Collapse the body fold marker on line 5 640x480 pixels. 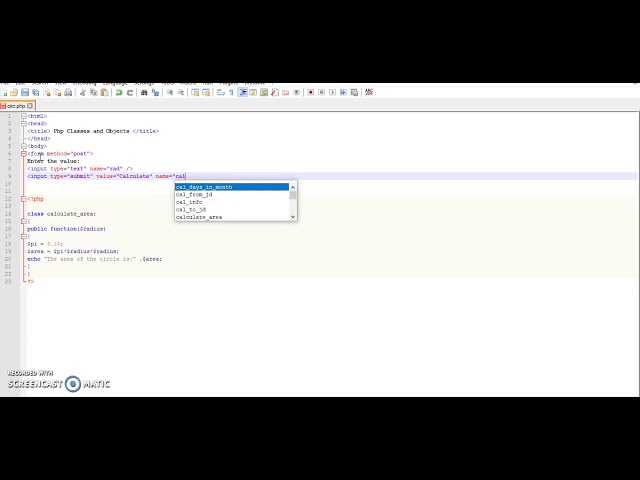pyautogui.click(x=24, y=146)
